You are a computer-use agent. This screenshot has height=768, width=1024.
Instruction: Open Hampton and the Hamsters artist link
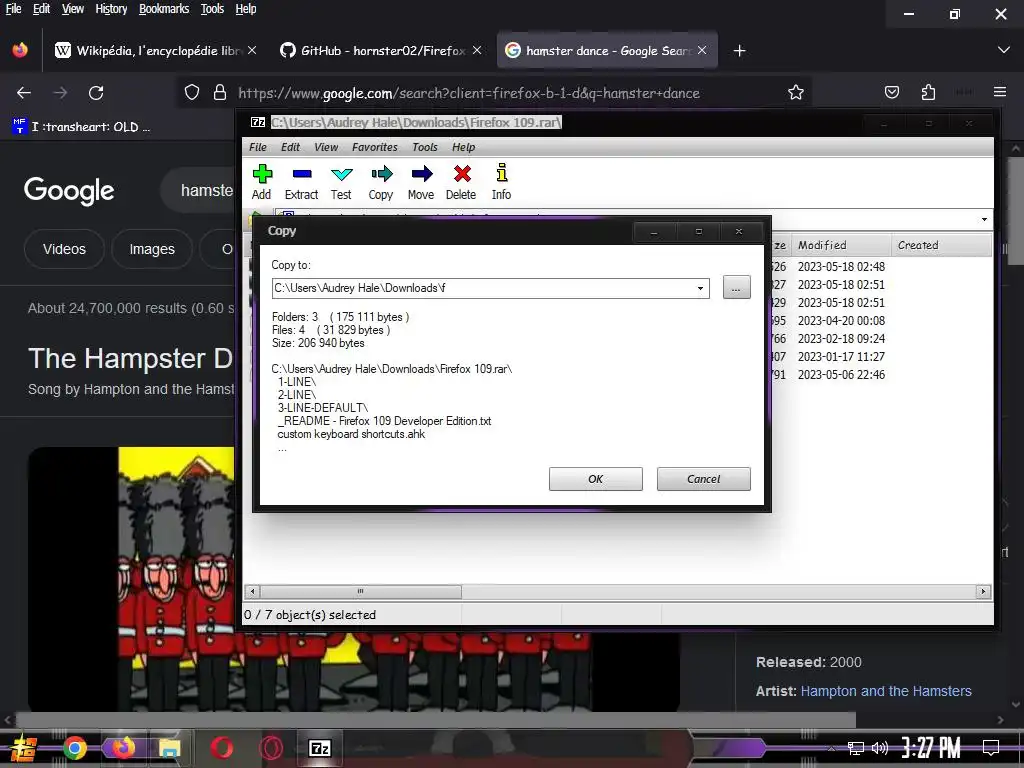(886, 691)
